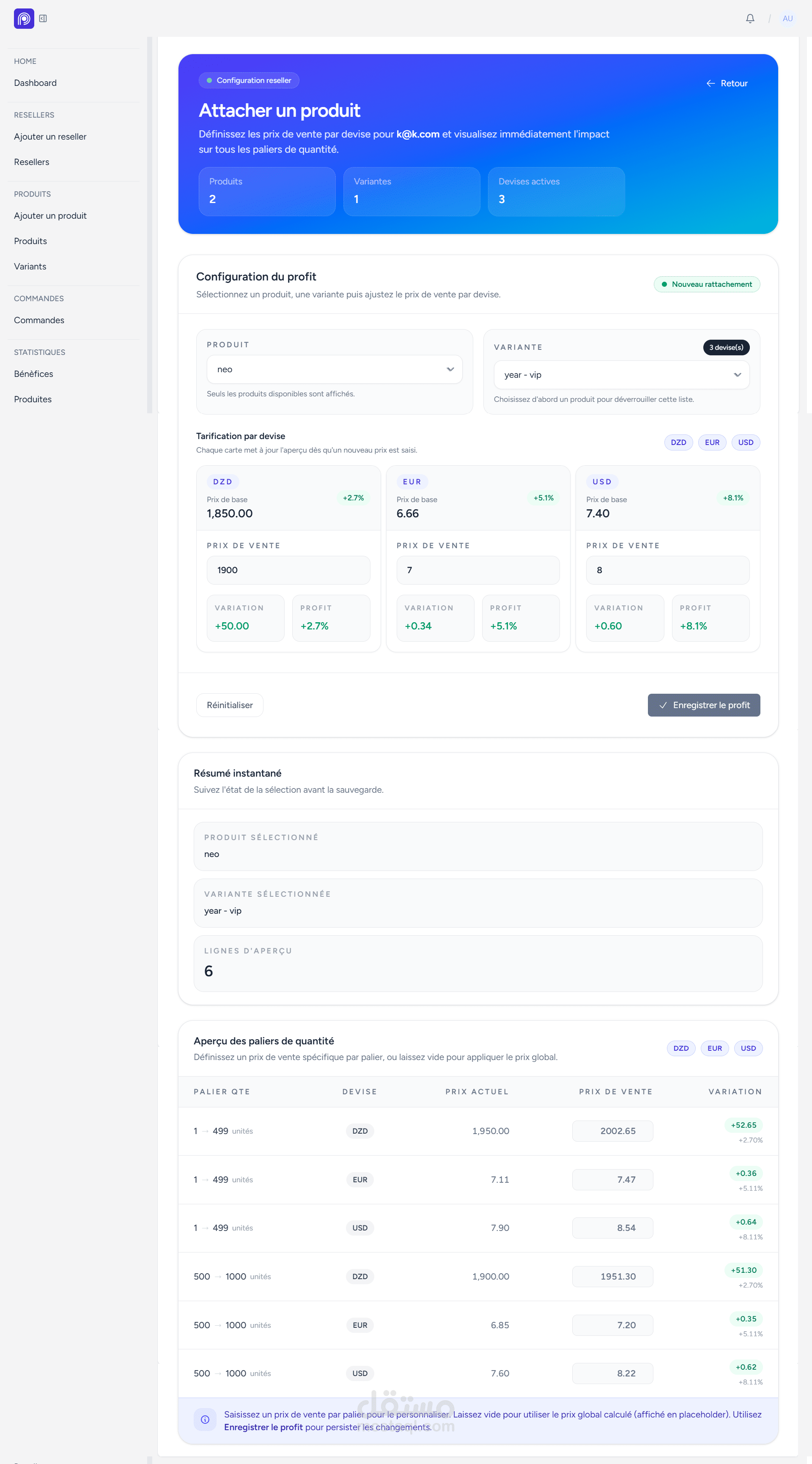The image size is (812, 1464).
Task: Click the info icon in the tip banner
Action: pos(205,1420)
